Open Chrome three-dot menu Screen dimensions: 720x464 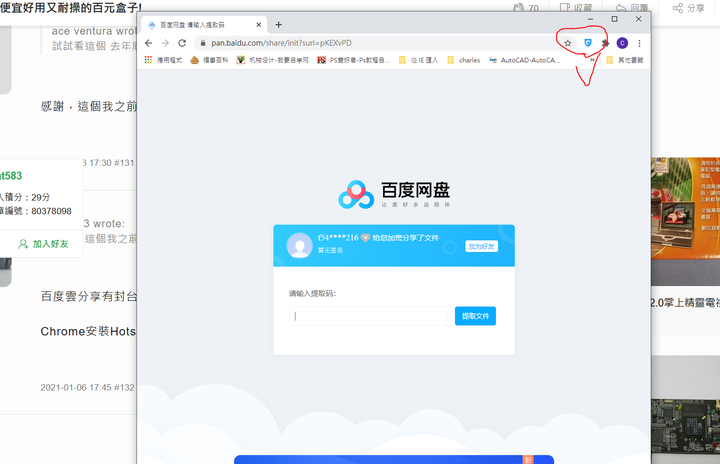coord(639,43)
